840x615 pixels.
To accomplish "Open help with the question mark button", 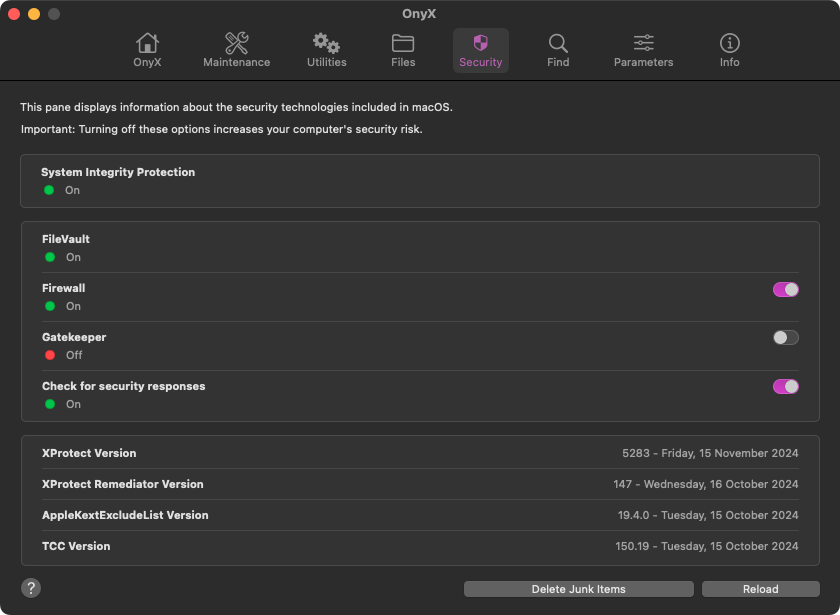I will tap(31, 588).
